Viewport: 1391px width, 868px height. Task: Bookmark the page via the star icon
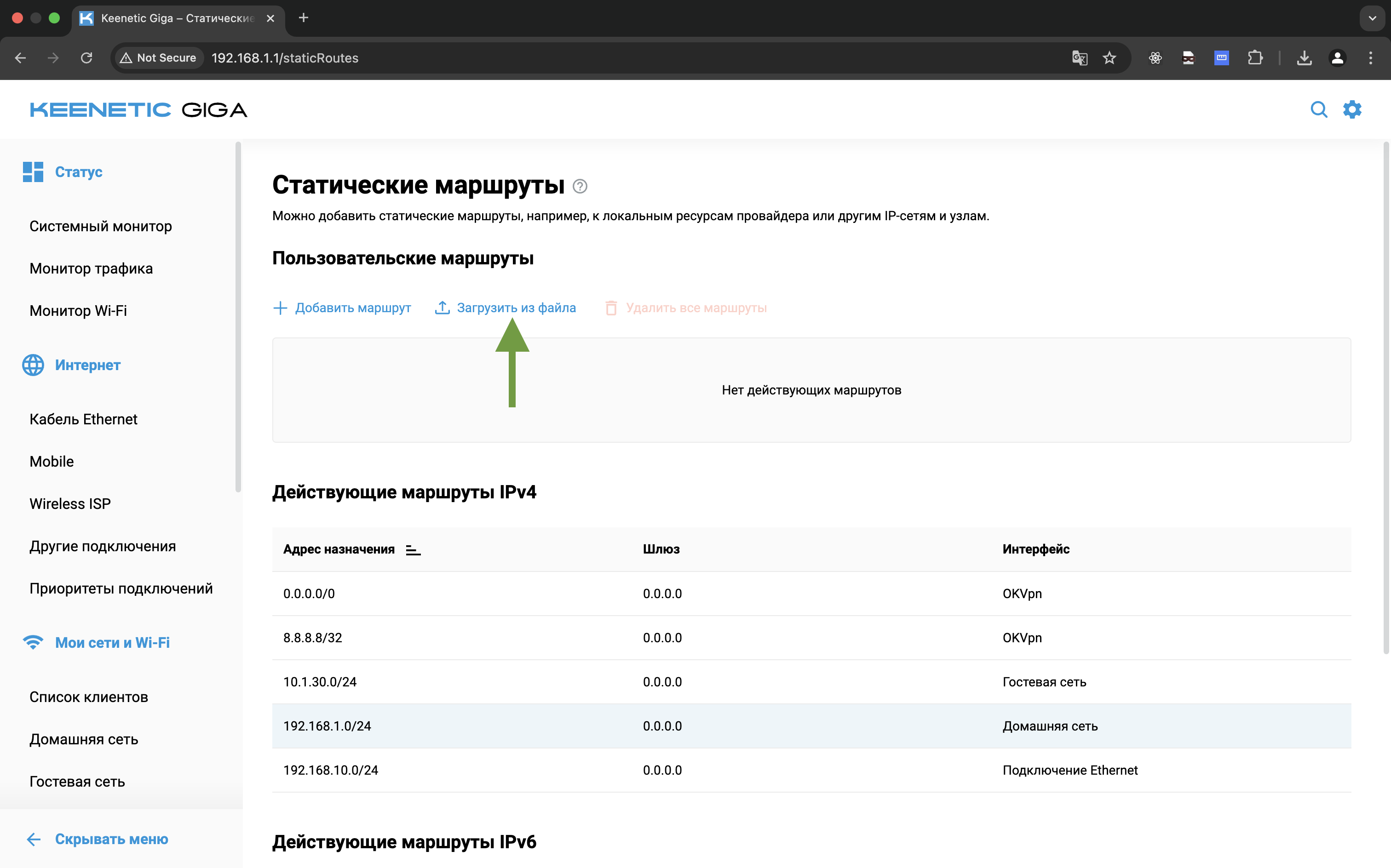[x=1109, y=57]
